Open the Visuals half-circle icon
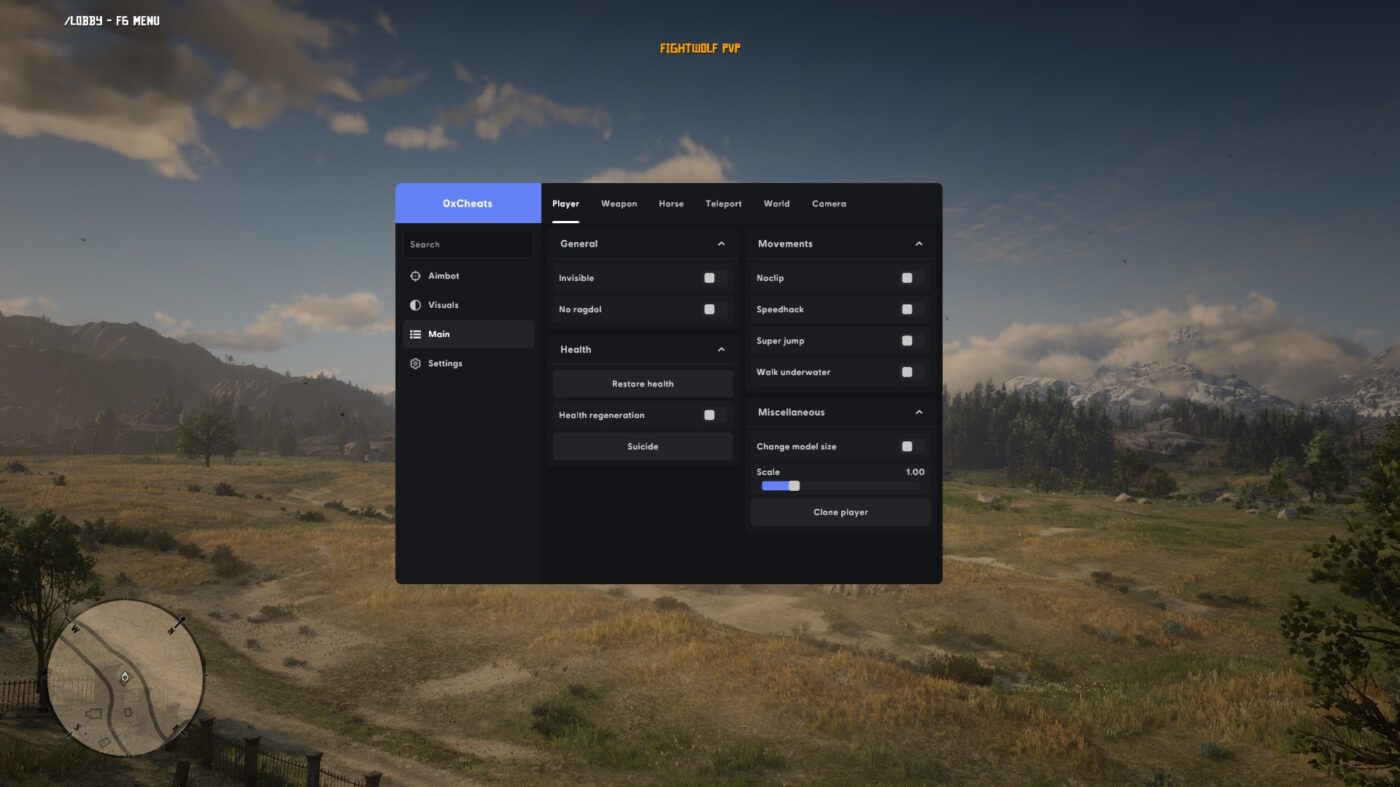Viewport: 1400px width, 787px height. 414,304
